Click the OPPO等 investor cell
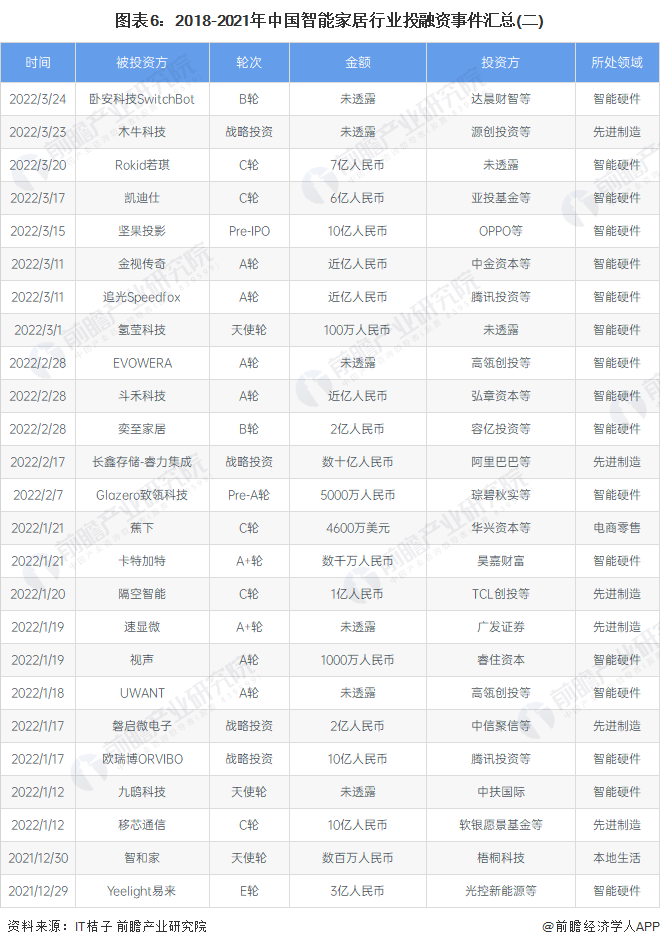Image resolution: width=660 pixels, height=947 pixels. (501, 231)
